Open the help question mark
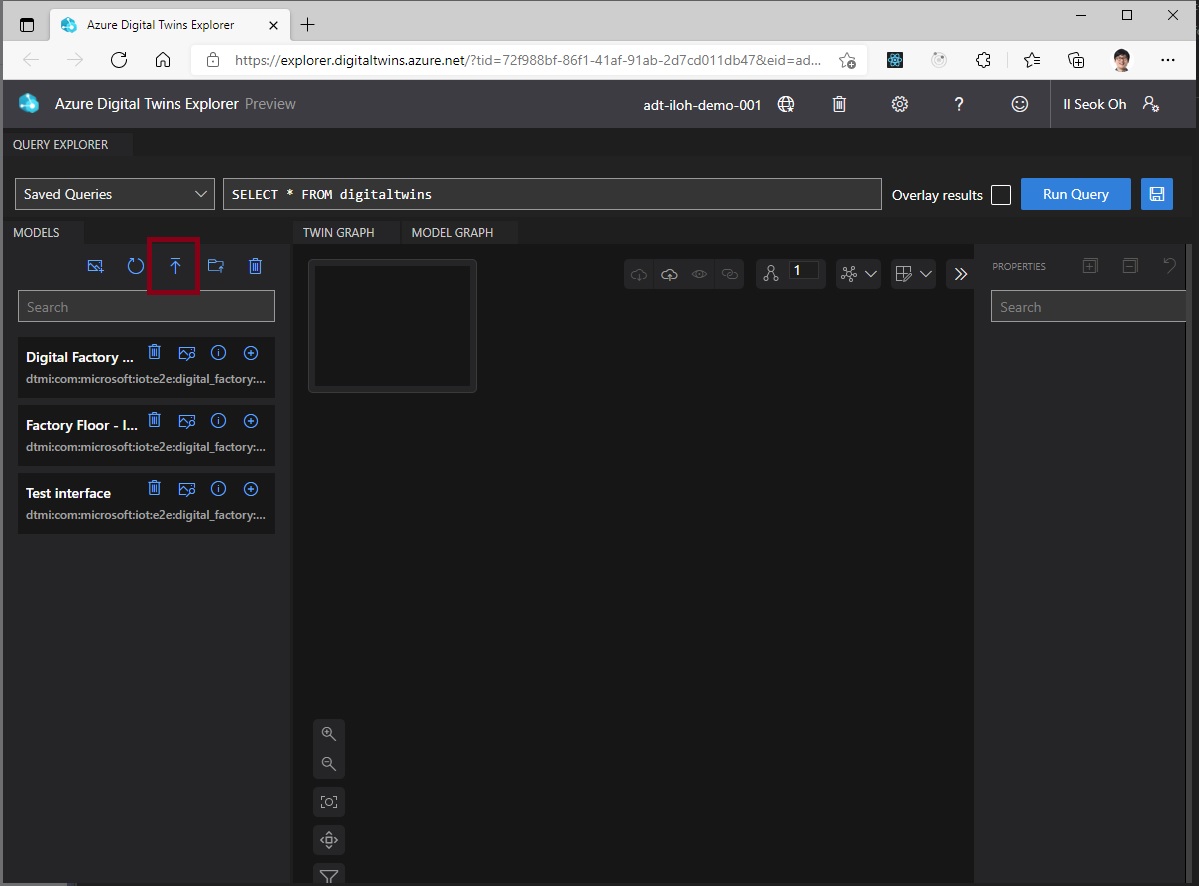 [x=959, y=104]
